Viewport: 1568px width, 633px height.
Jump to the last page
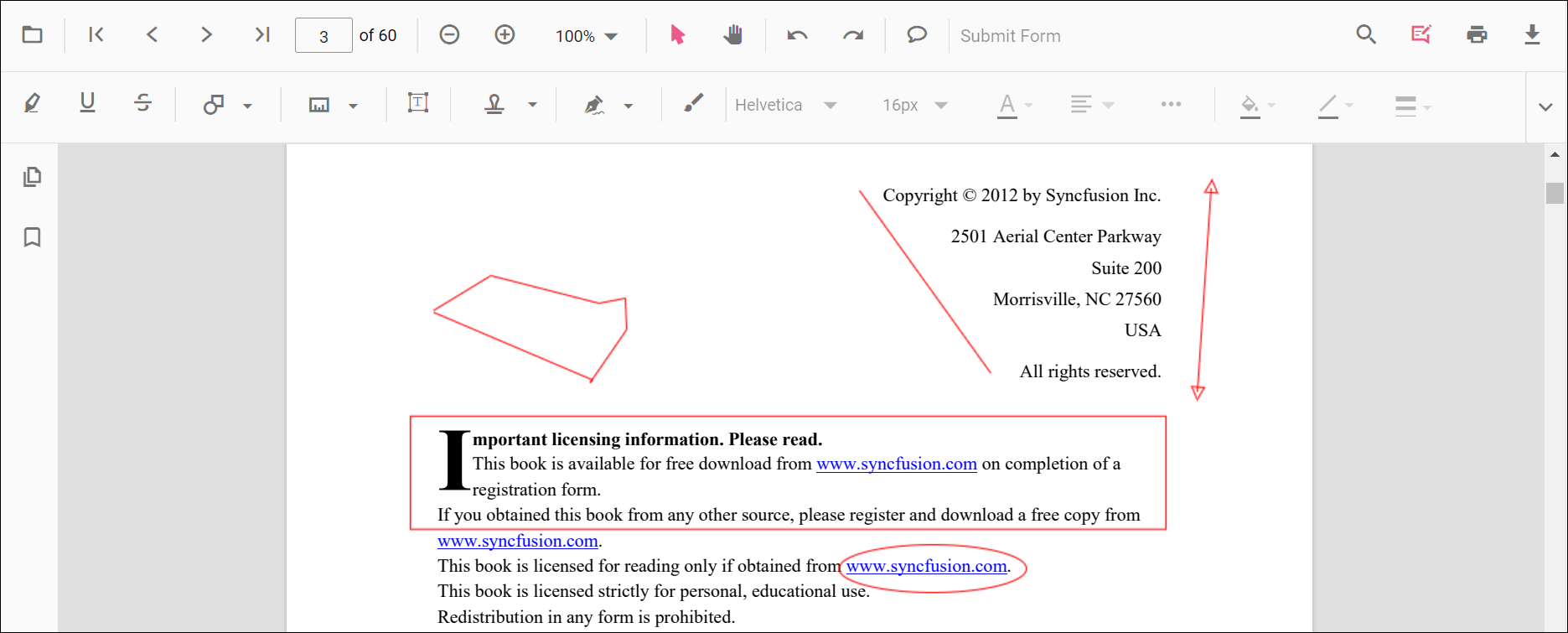point(262,34)
